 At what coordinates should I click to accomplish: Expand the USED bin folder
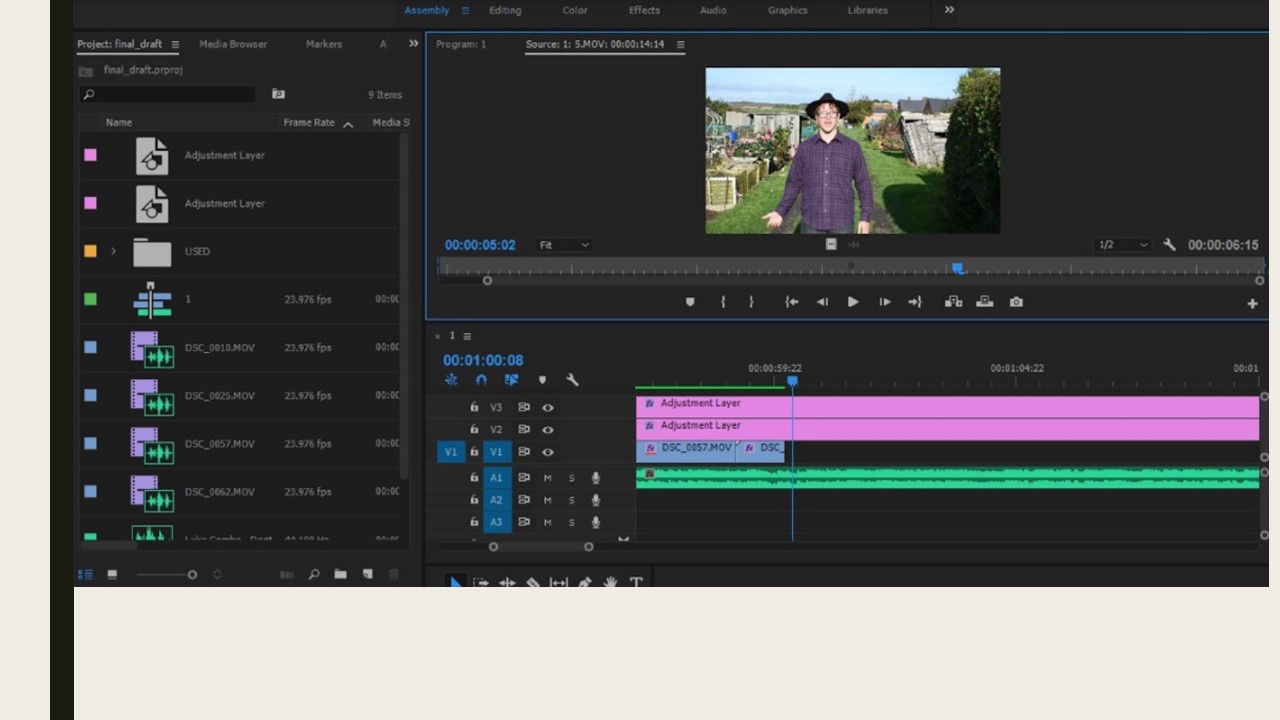coord(113,251)
